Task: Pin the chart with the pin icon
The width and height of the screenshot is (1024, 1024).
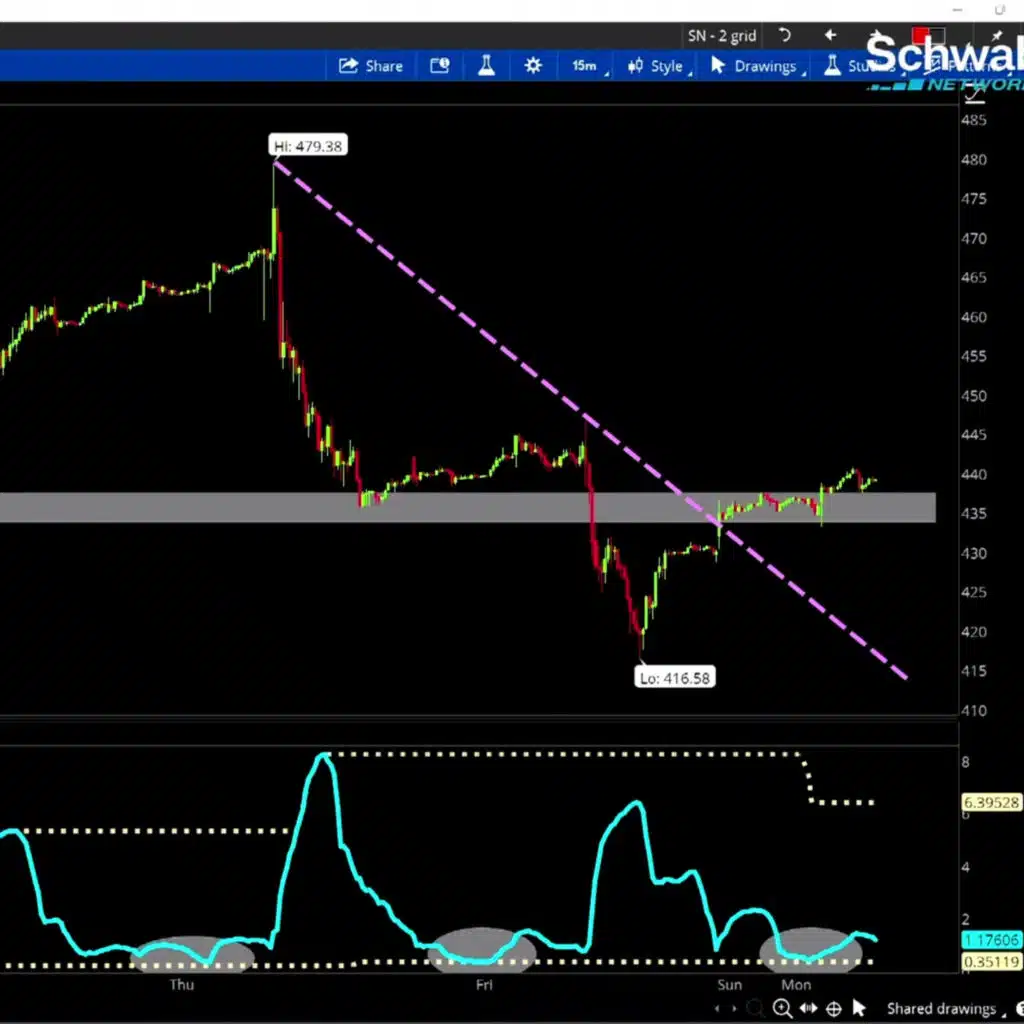Action: pyautogui.click(x=997, y=35)
